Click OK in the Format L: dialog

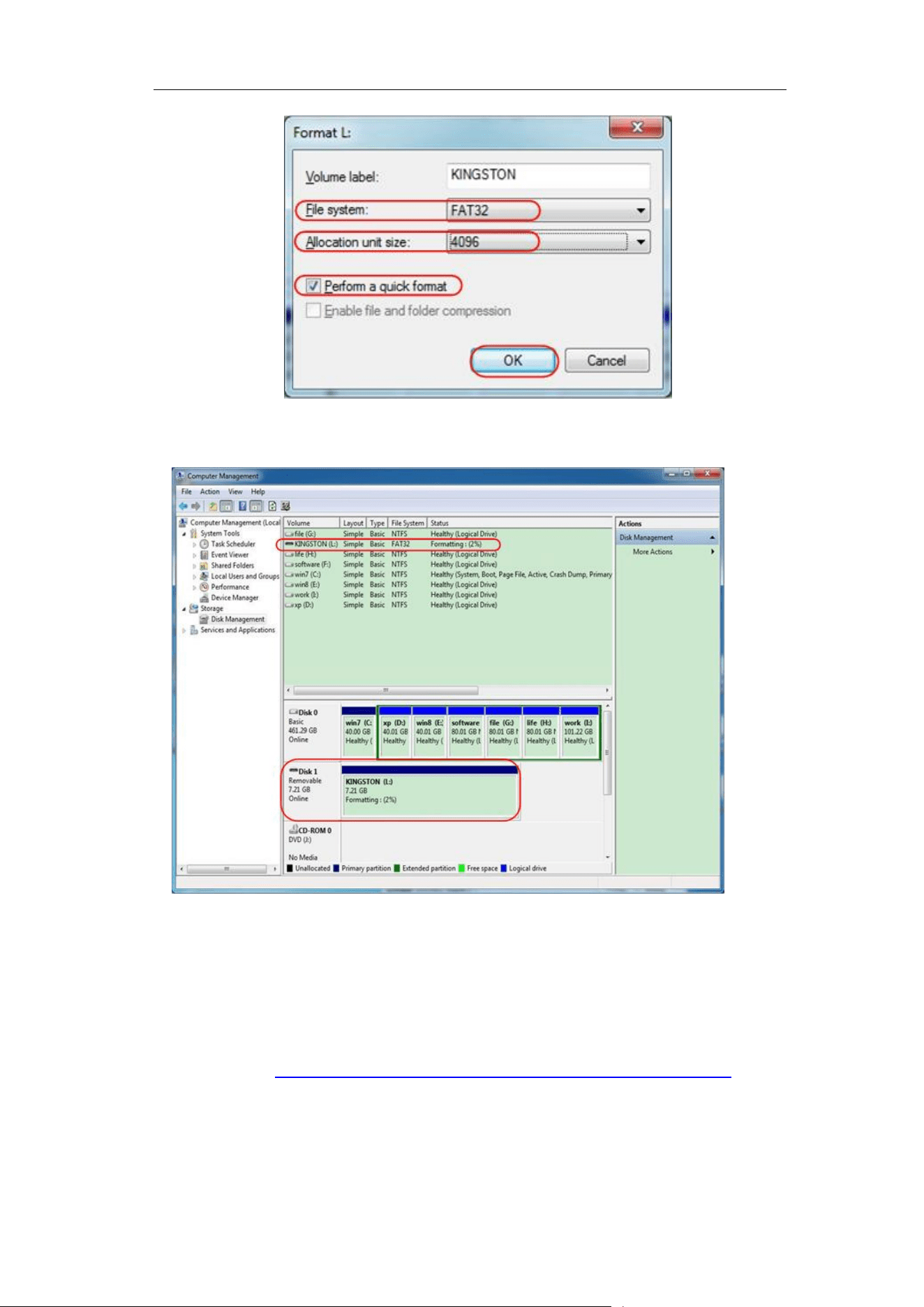coord(514,361)
